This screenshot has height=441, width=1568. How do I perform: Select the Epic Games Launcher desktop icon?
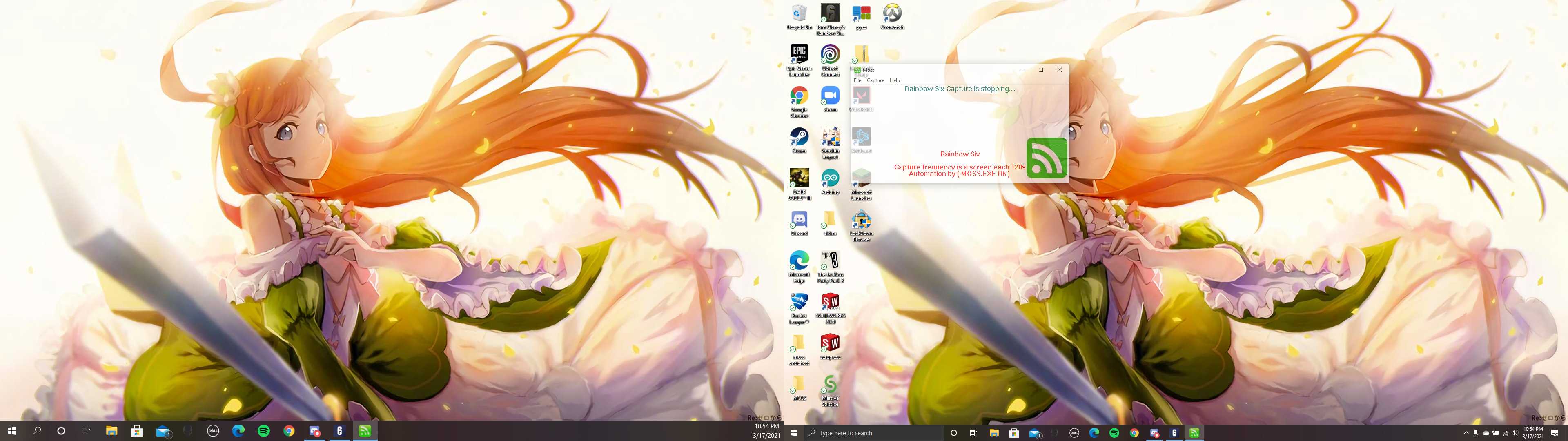click(799, 60)
